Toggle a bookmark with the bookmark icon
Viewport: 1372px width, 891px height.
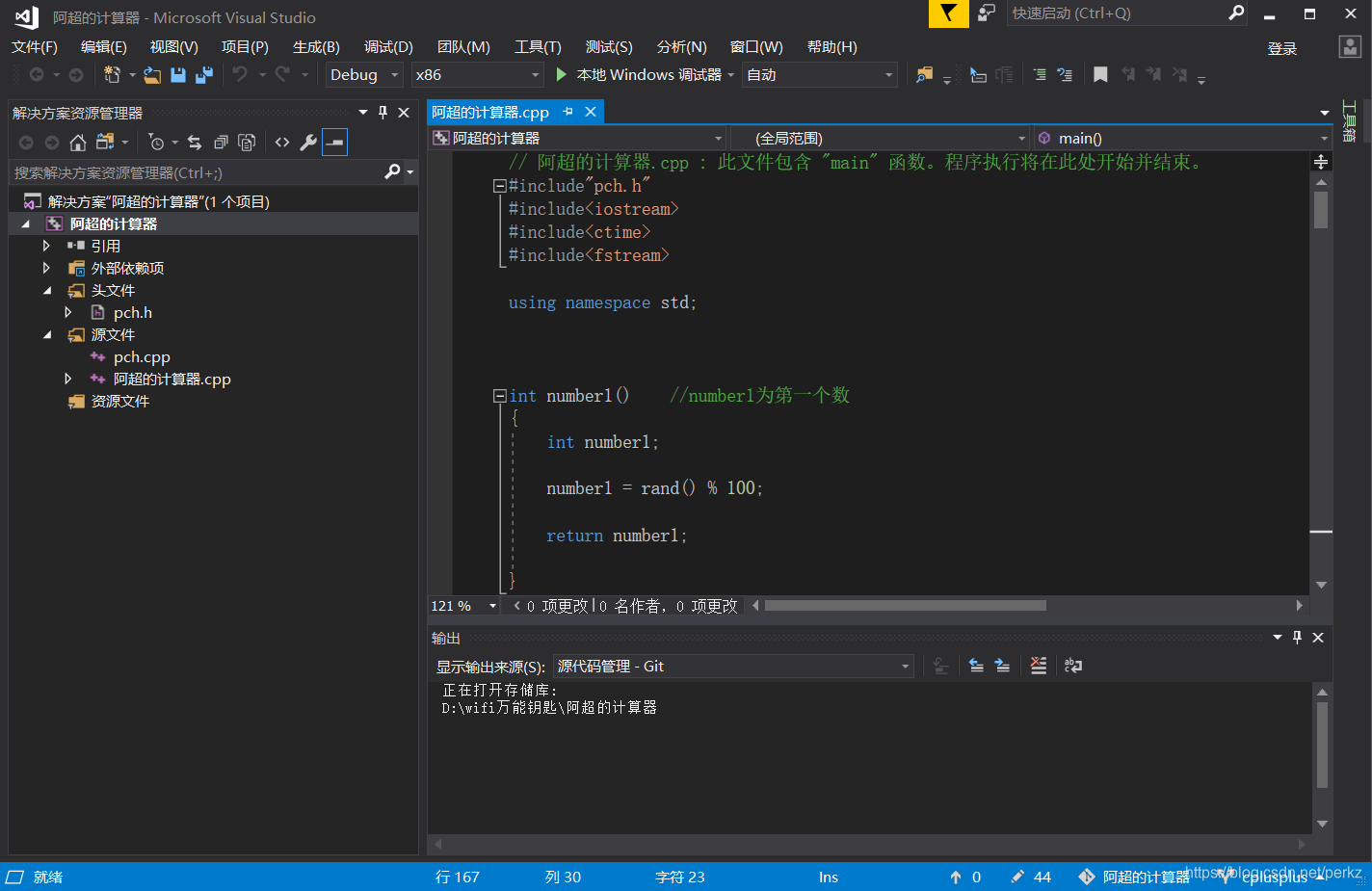1100,75
